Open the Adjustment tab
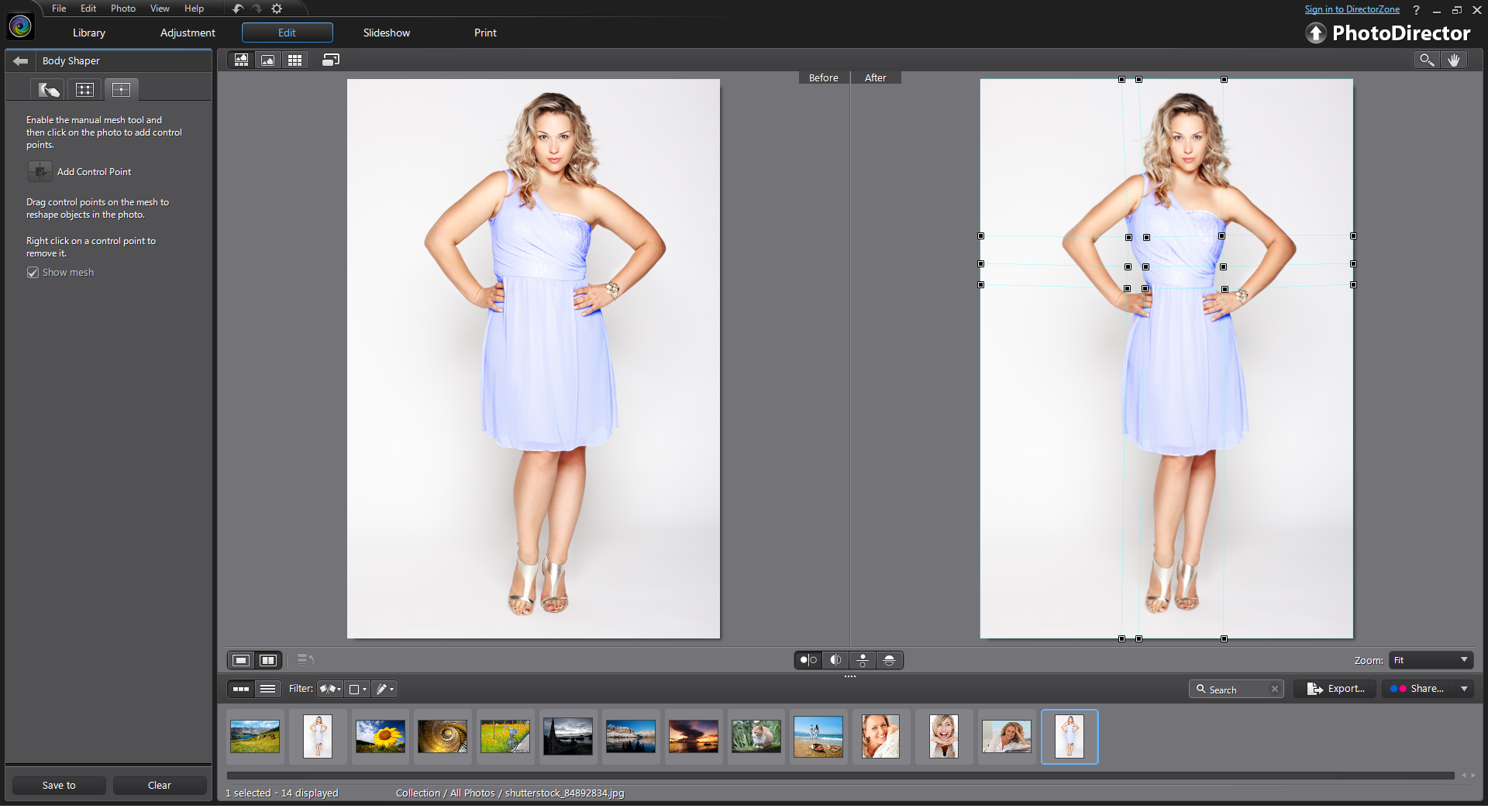 click(x=188, y=33)
